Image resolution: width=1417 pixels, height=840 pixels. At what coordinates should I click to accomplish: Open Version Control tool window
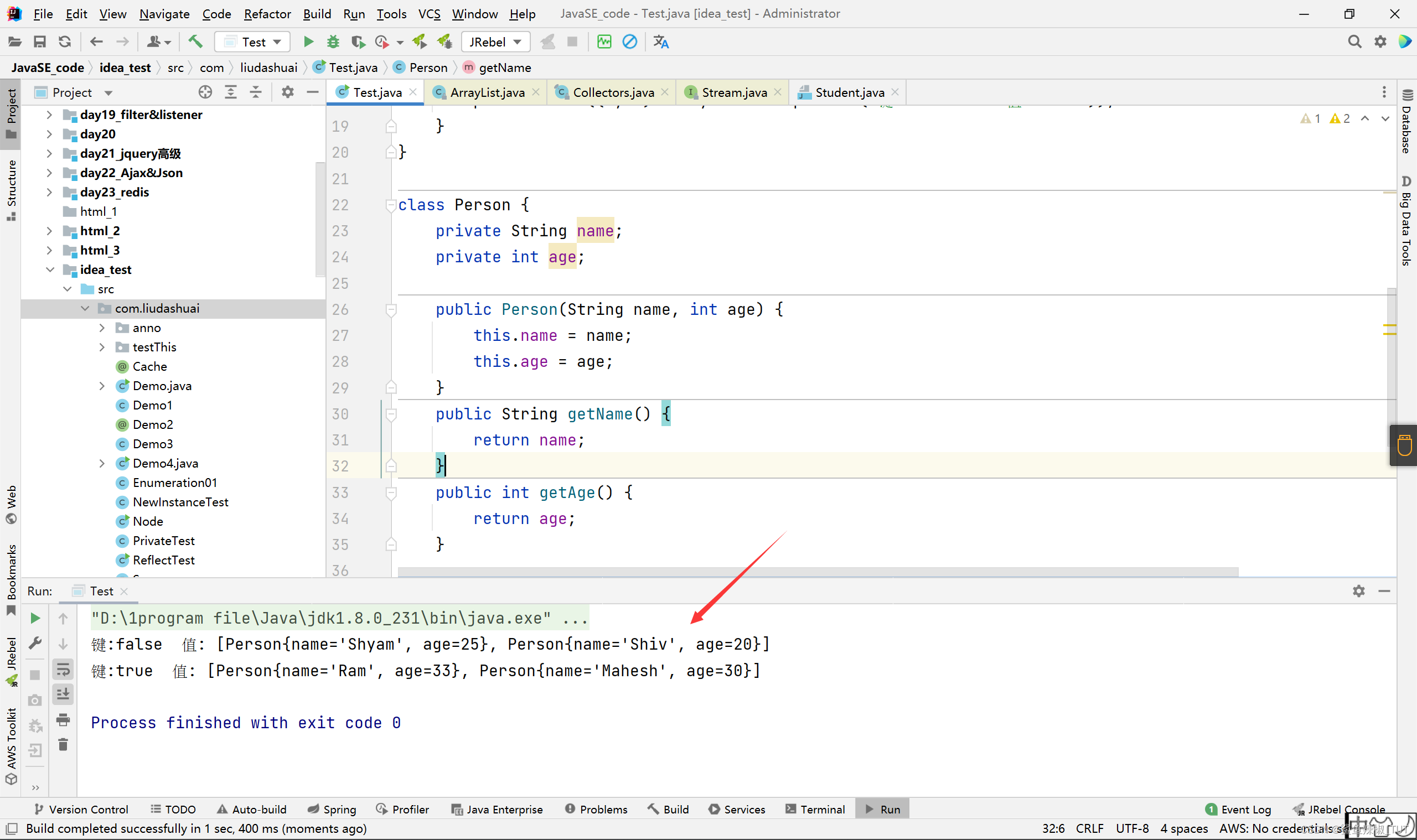81,809
